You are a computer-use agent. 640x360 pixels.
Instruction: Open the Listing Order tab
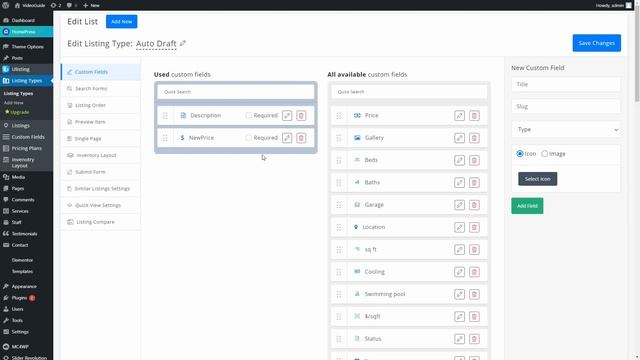tap(101, 105)
